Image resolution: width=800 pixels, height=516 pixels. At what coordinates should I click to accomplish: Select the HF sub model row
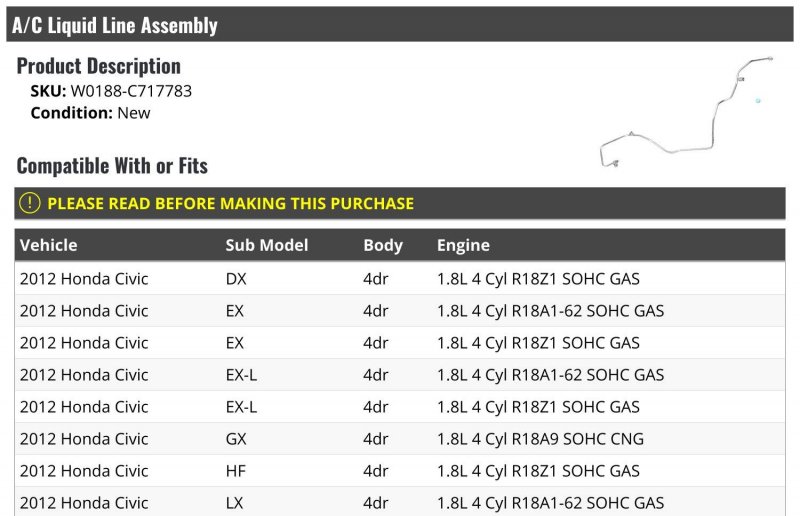point(399,471)
